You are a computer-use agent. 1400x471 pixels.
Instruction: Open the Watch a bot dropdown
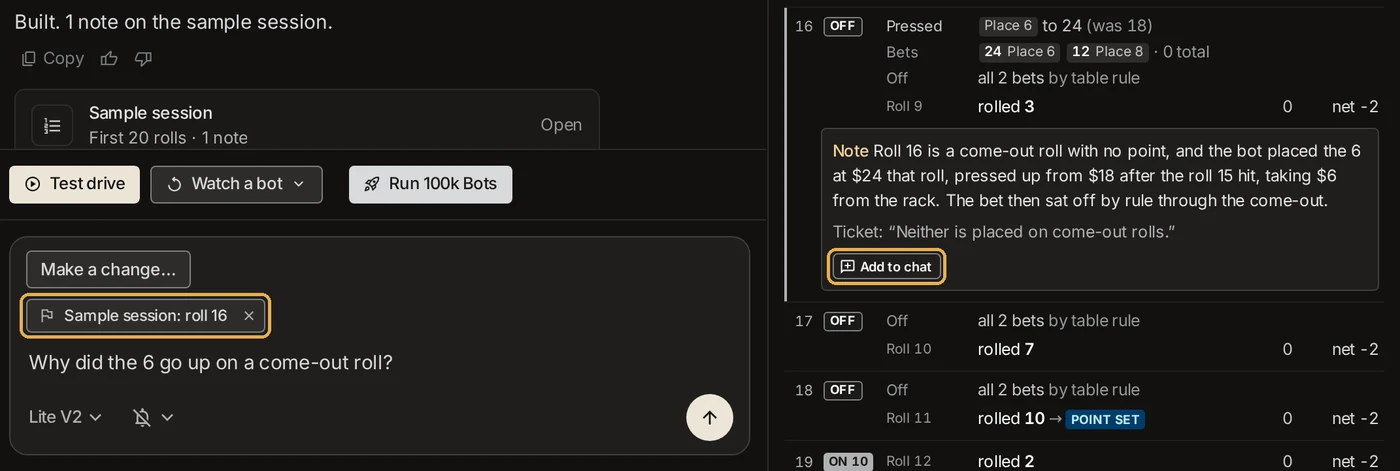pyautogui.click(x=237, y=184)
